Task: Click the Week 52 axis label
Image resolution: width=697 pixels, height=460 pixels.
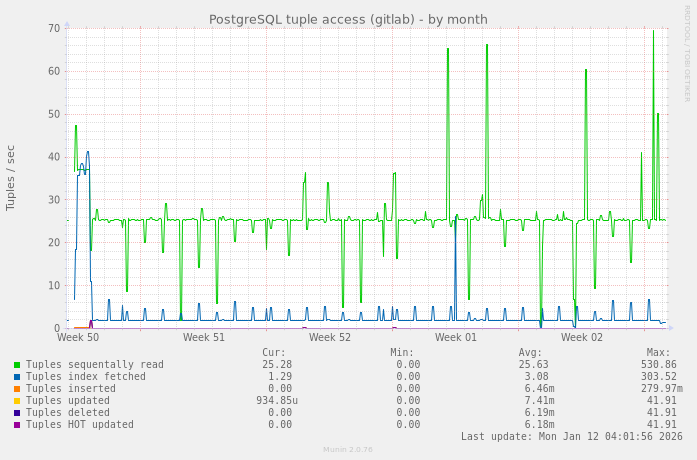Action: [330, 337]
